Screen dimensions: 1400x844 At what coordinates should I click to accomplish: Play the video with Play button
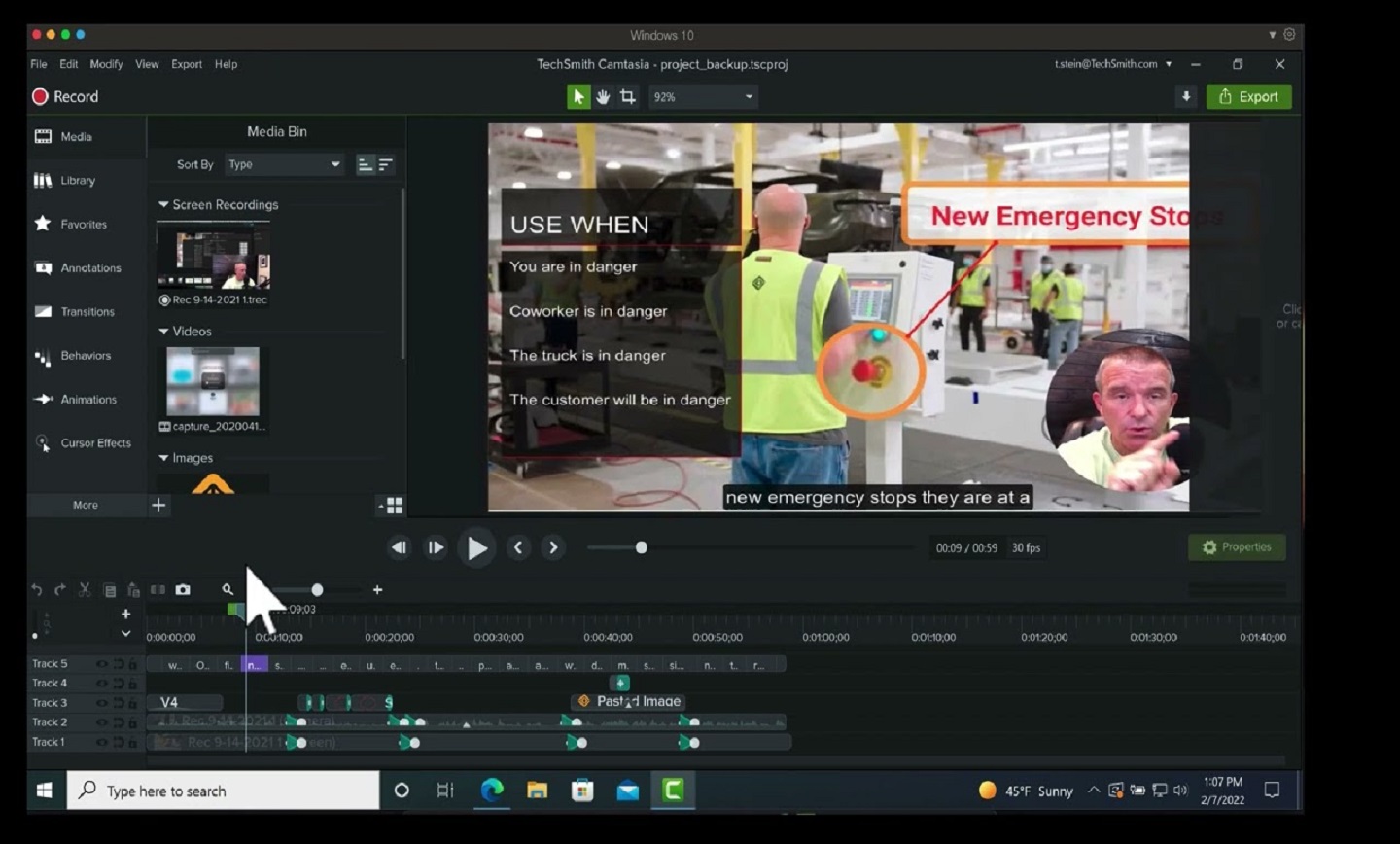[x=476, y=548]
